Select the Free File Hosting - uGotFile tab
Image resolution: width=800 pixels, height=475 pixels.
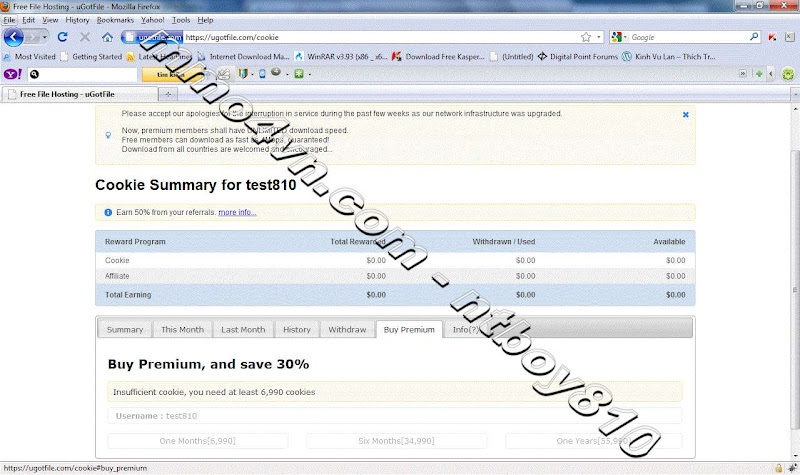coord(80,94)
